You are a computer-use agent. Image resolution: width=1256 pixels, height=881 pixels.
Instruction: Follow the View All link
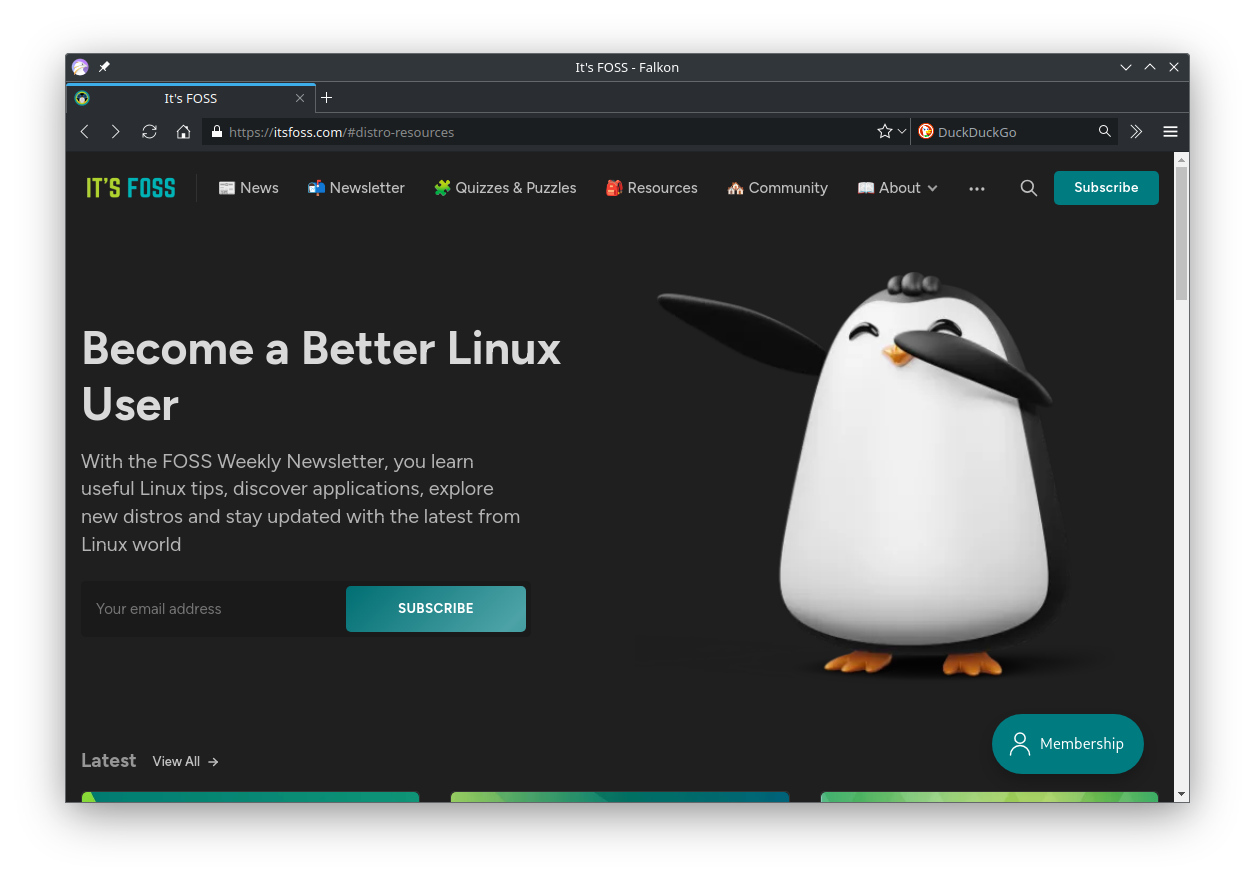tap(176, 761)
